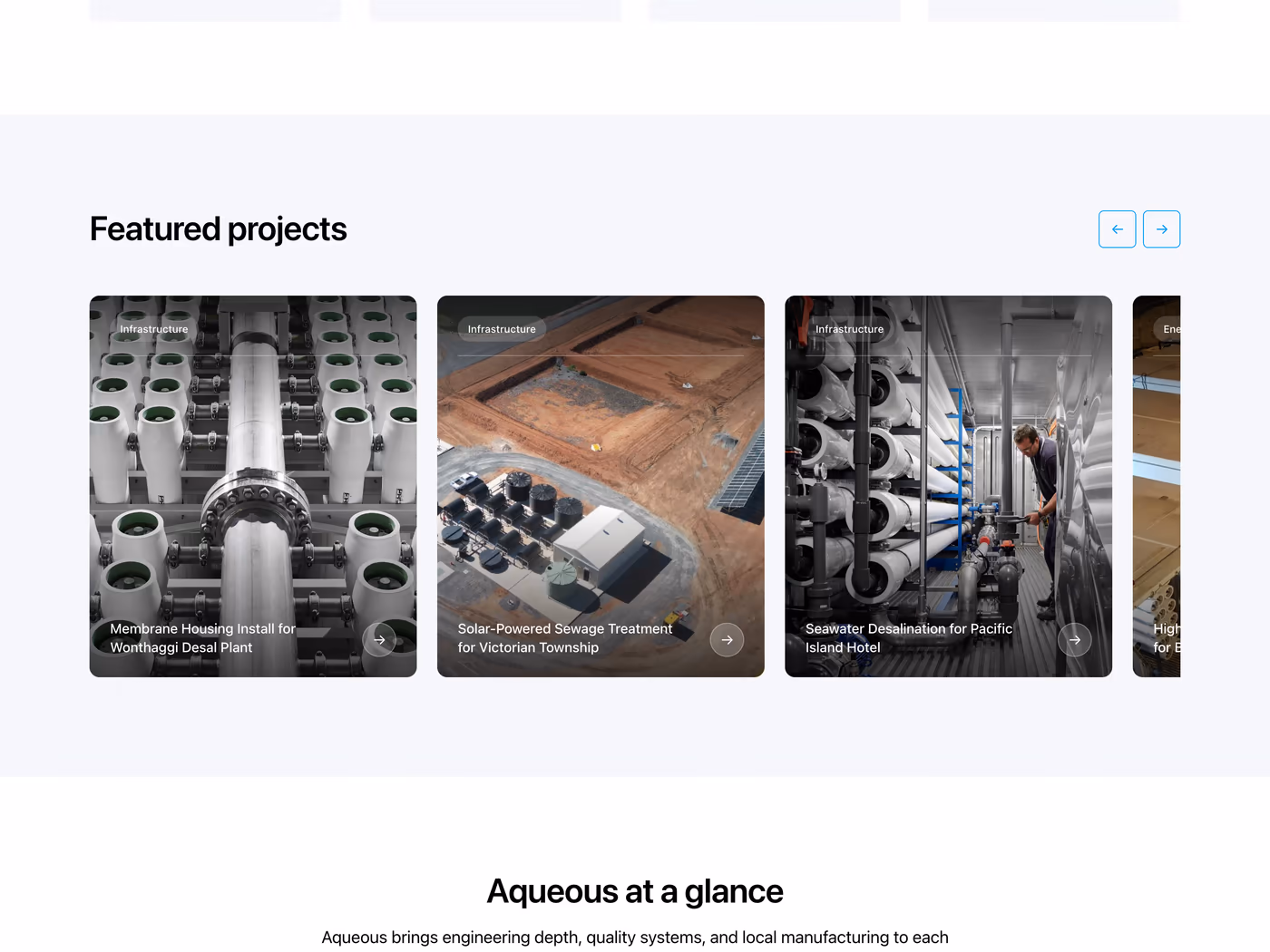Image resolution: width=1270 pixels, height=952 pixels.
Task: Click the Featured projects heading
Action: (x=218, y=229)
